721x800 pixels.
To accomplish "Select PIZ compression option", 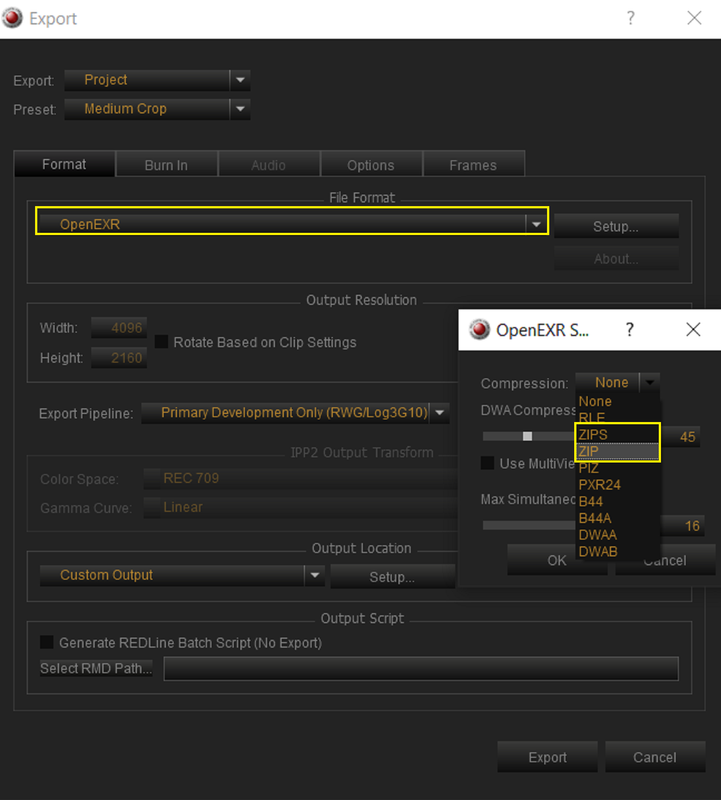I will pyautogui.click(x=618, y=468).
